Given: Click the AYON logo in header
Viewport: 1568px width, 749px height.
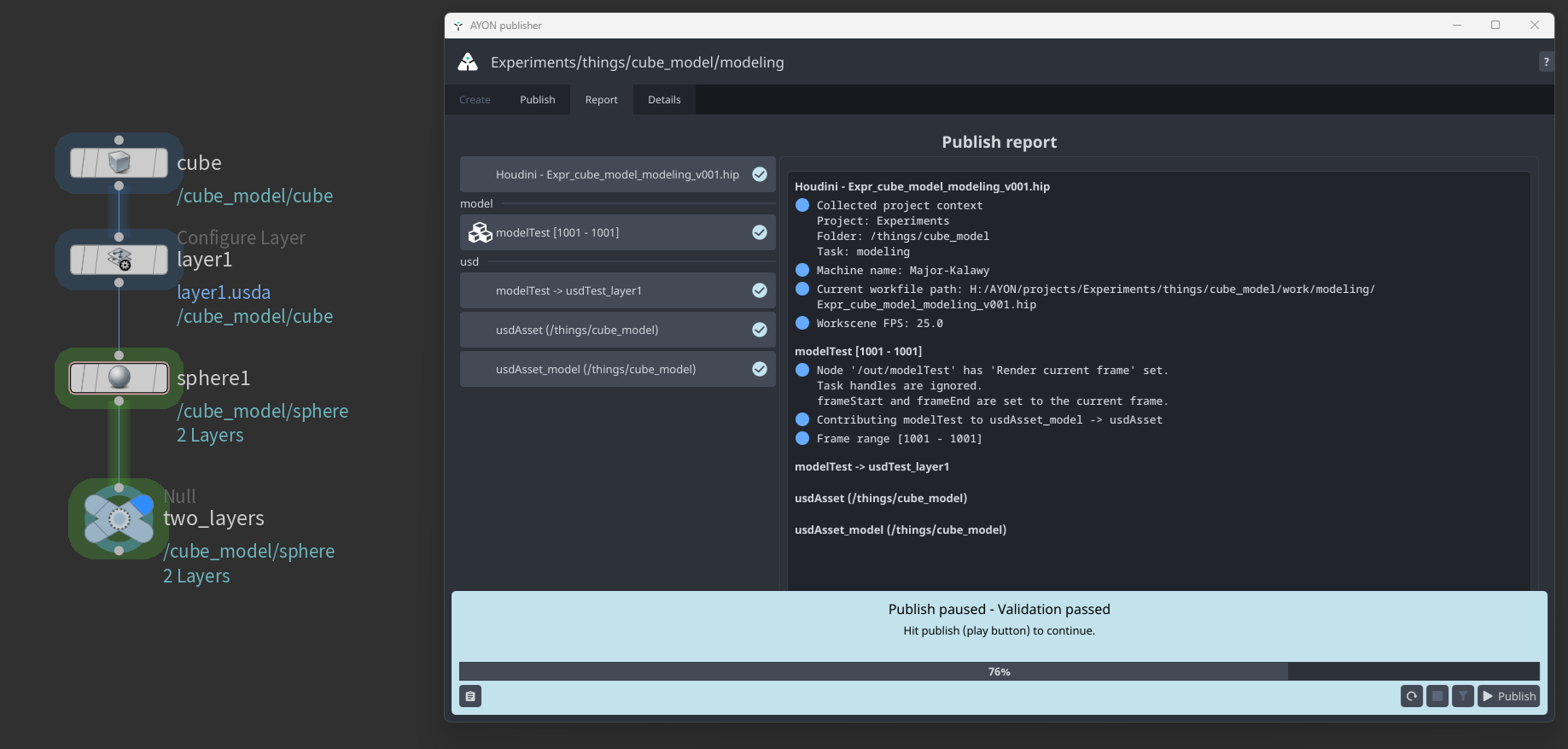Looking at the screenshot, I should (x=468, y=62).
